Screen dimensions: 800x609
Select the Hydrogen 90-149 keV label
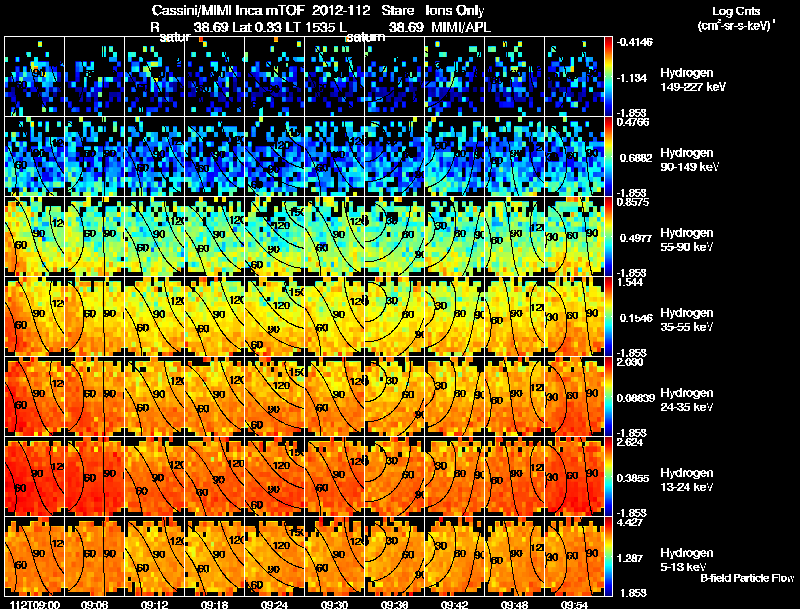coord(688,160)
